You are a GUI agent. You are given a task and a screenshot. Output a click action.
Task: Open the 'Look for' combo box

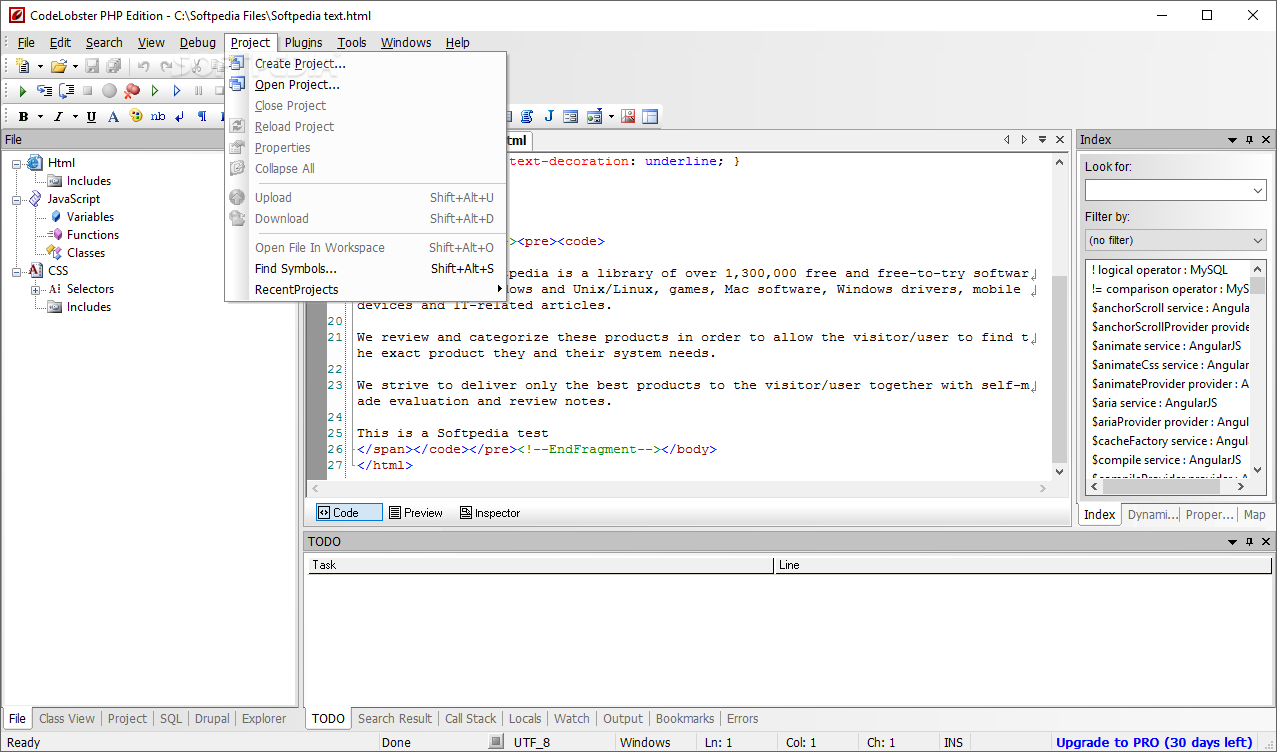(x=1176, y=190)
